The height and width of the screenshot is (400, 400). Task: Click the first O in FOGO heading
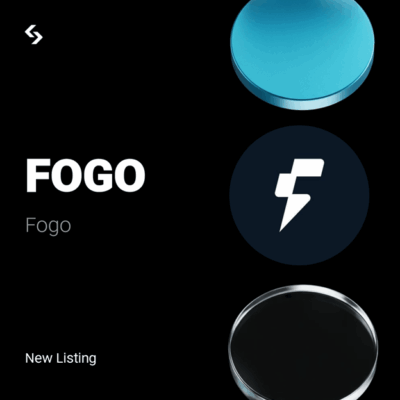tap(67, 175)
